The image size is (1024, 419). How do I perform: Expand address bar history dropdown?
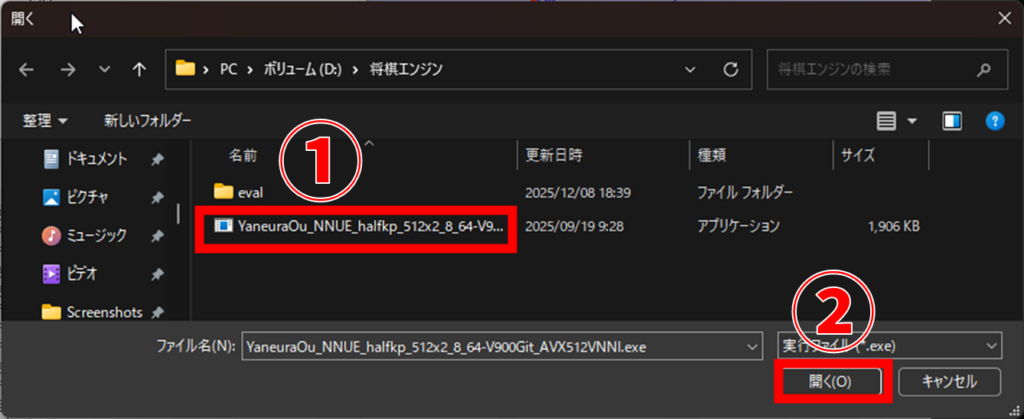click(690, 70)
